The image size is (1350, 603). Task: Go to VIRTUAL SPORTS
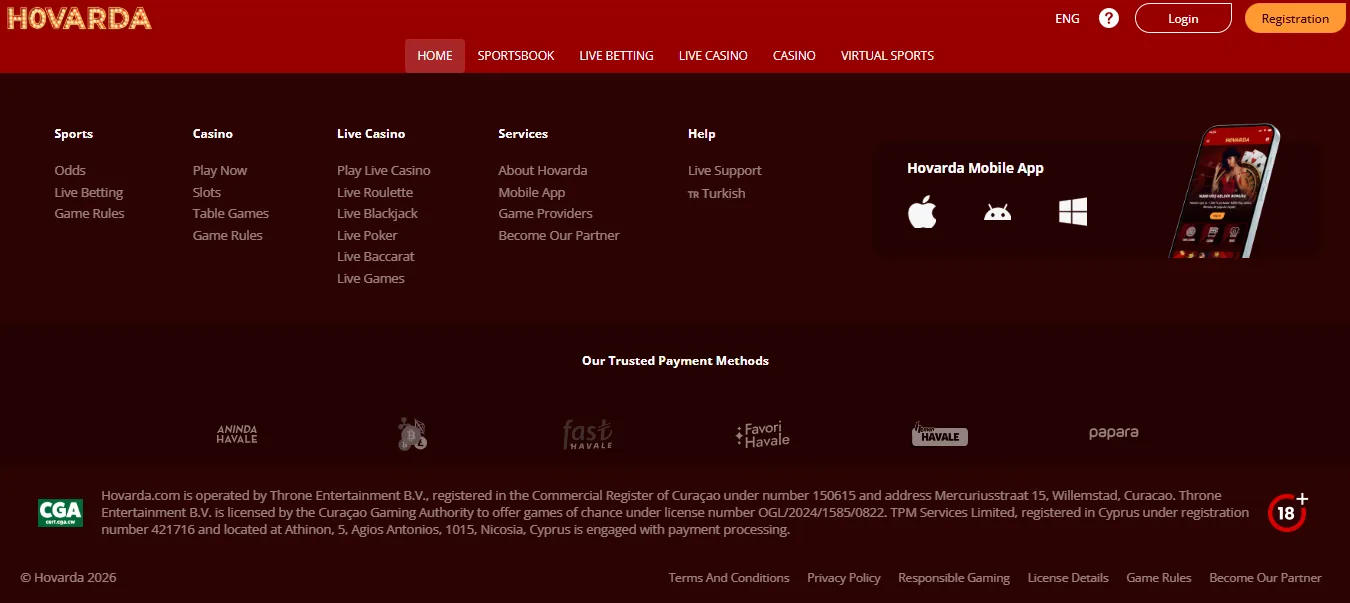tap(887, 56)
